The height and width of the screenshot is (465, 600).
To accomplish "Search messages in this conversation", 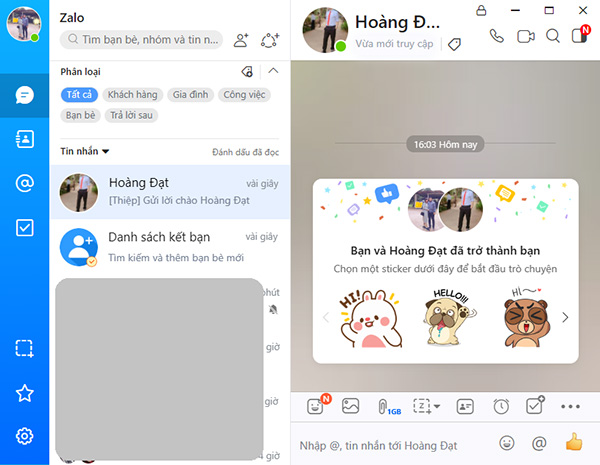I will (553, 36).
